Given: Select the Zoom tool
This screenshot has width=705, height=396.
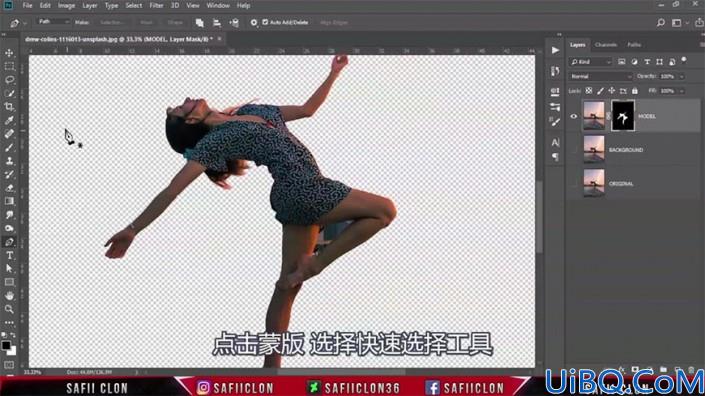Looking at the screenshot, I should [9, 309].
